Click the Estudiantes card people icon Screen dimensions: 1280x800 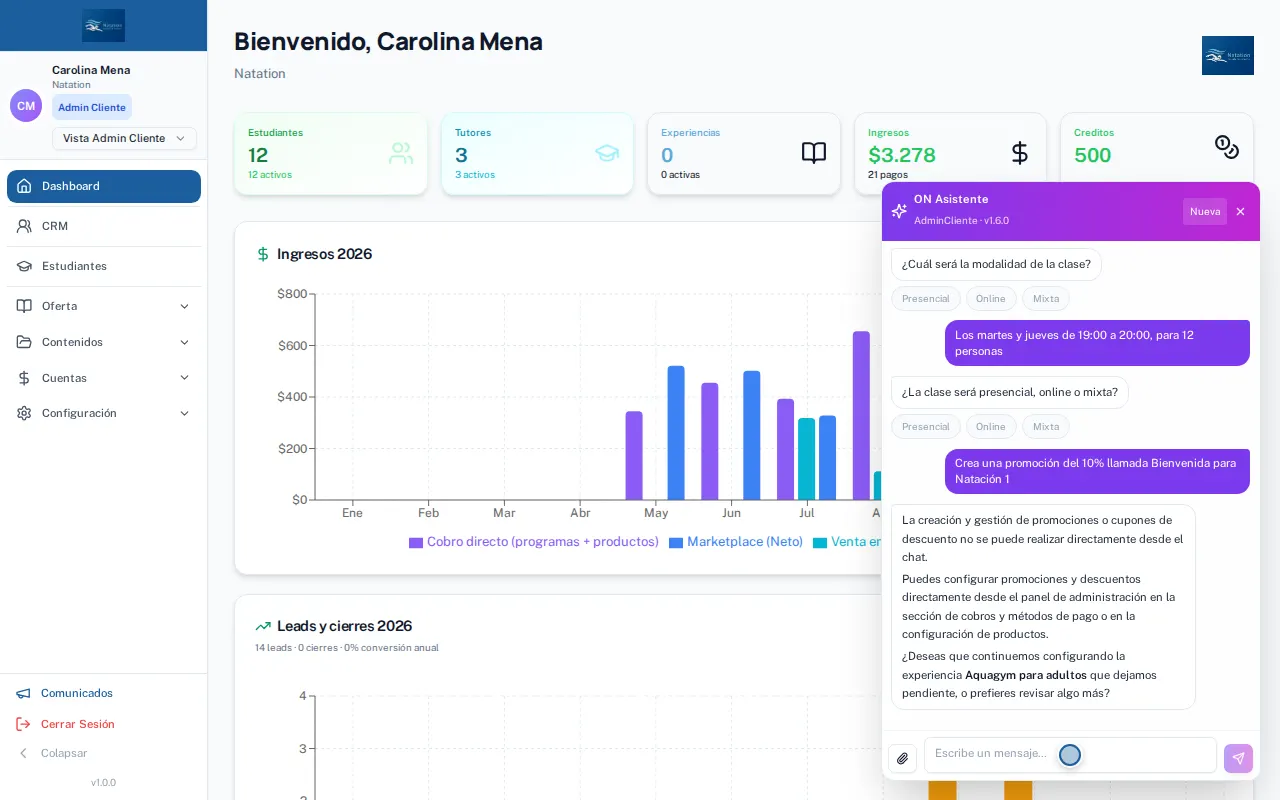click(x=401, y=153)
